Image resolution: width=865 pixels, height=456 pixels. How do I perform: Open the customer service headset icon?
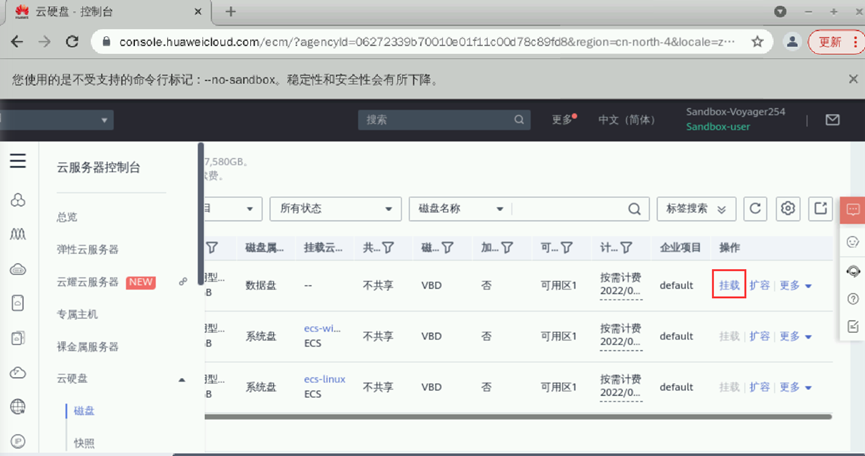(x=853, y=271)
